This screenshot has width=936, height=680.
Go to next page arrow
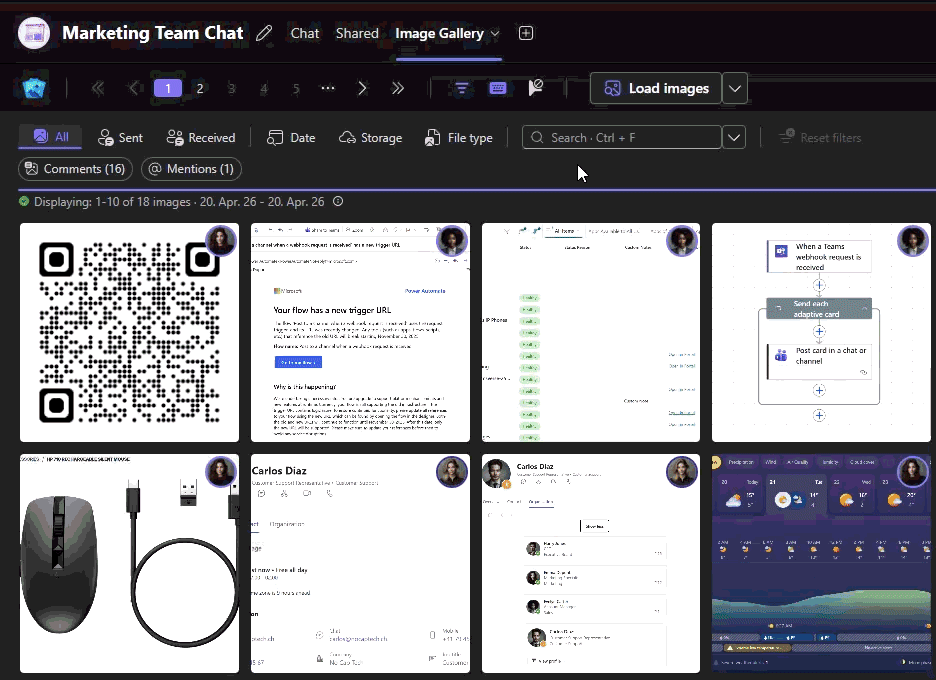point(362,88)
